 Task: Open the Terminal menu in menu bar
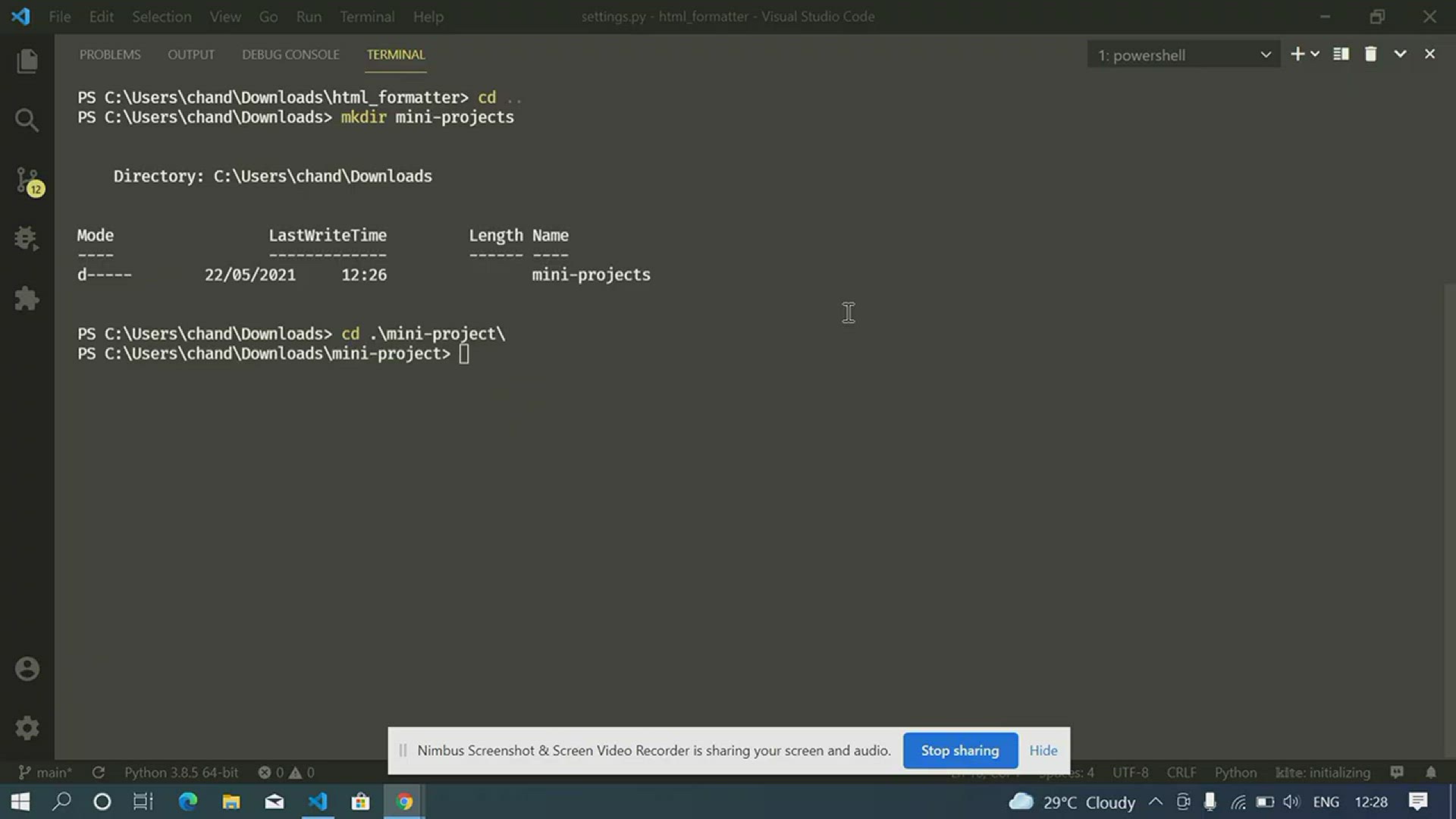pyautogui.click(x=366, y=17)
